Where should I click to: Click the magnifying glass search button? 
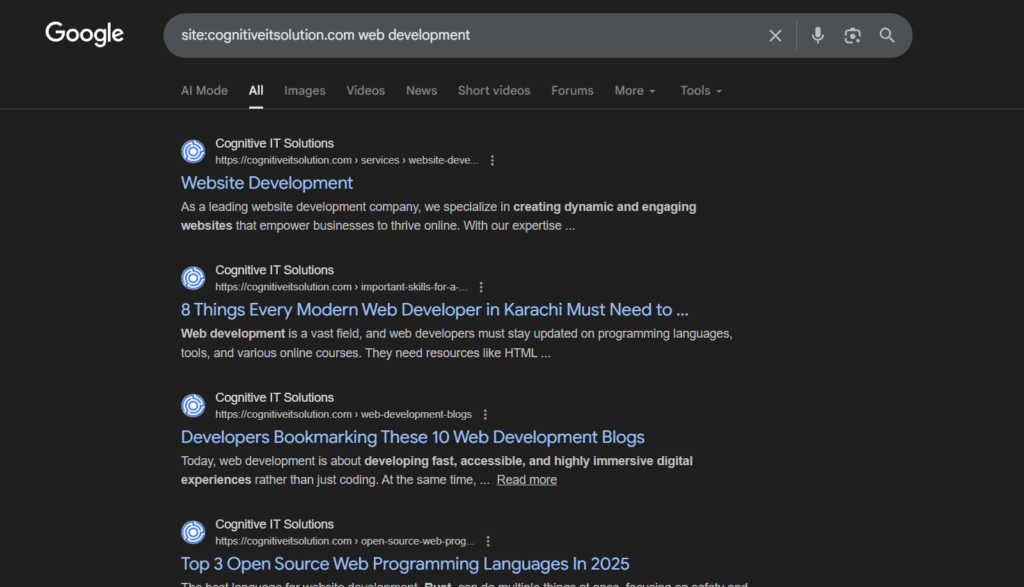tap(887, 36)
